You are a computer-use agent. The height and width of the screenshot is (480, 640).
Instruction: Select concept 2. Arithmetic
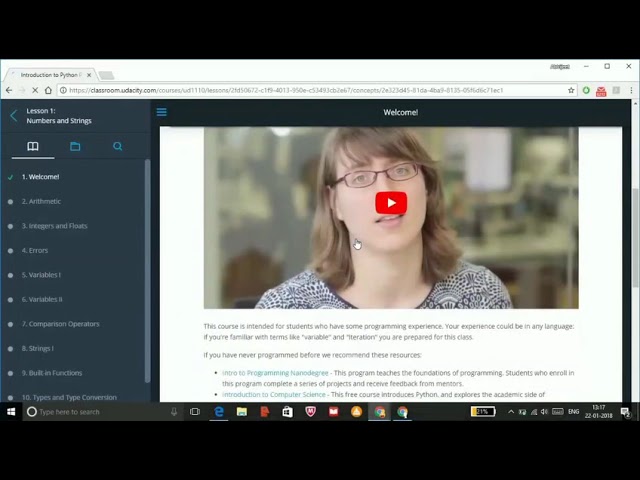pyautogui.click(x=41, y=201)
